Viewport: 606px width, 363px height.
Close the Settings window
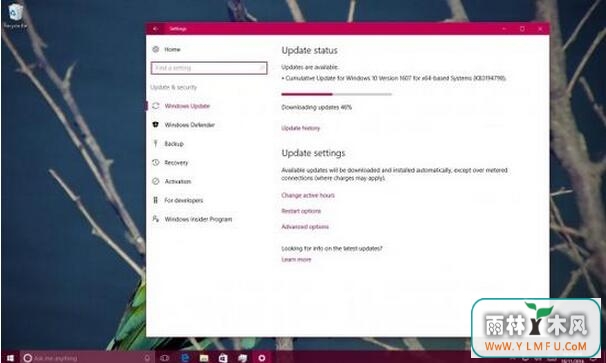(x=540, y=29)
